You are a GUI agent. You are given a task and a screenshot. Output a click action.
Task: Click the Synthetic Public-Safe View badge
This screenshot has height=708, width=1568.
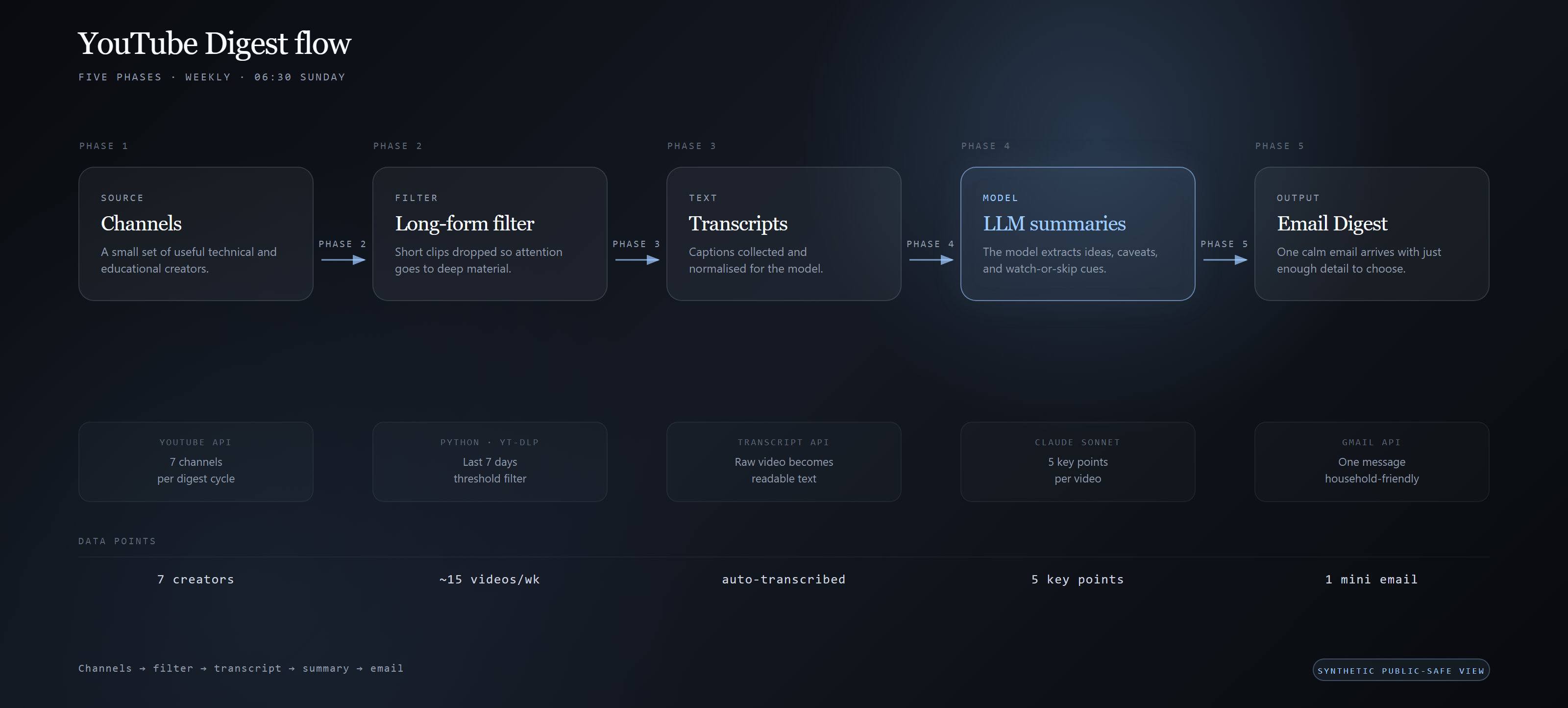[1400, 670]
